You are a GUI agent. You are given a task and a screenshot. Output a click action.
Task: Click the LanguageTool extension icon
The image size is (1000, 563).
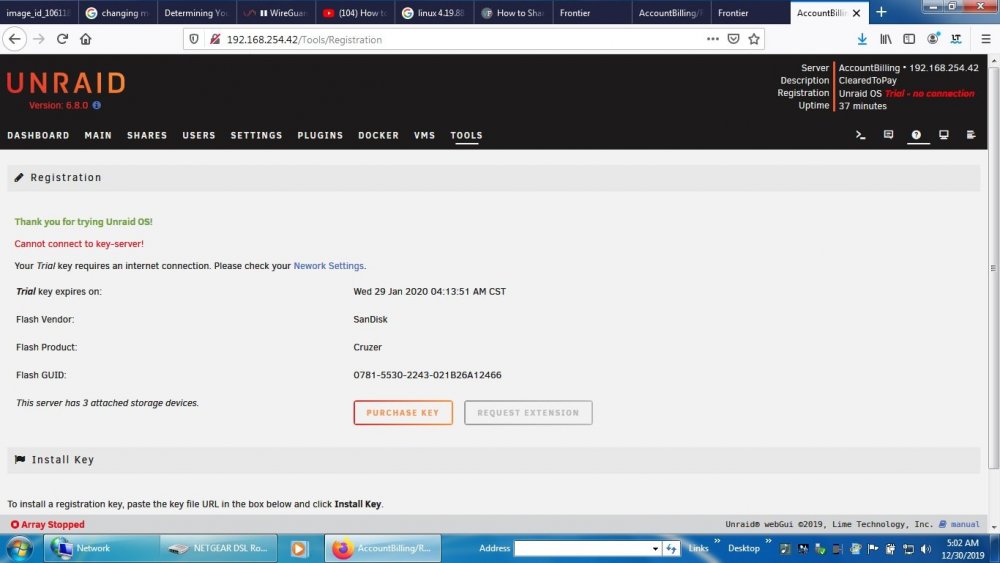point(956,39)
